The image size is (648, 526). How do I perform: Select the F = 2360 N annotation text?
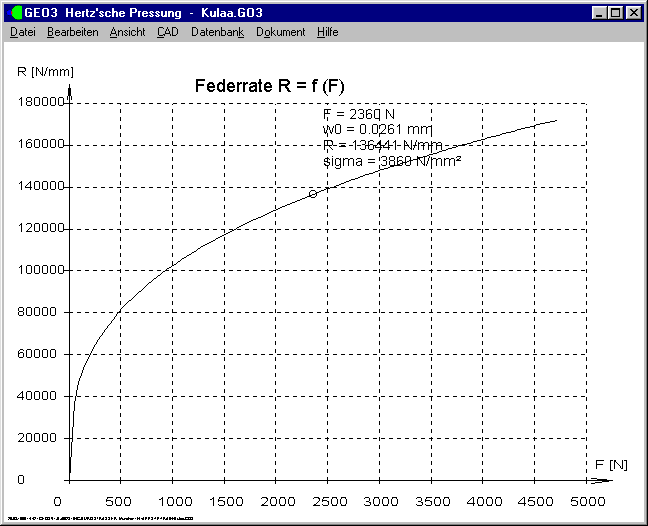(x=360, y=113)
